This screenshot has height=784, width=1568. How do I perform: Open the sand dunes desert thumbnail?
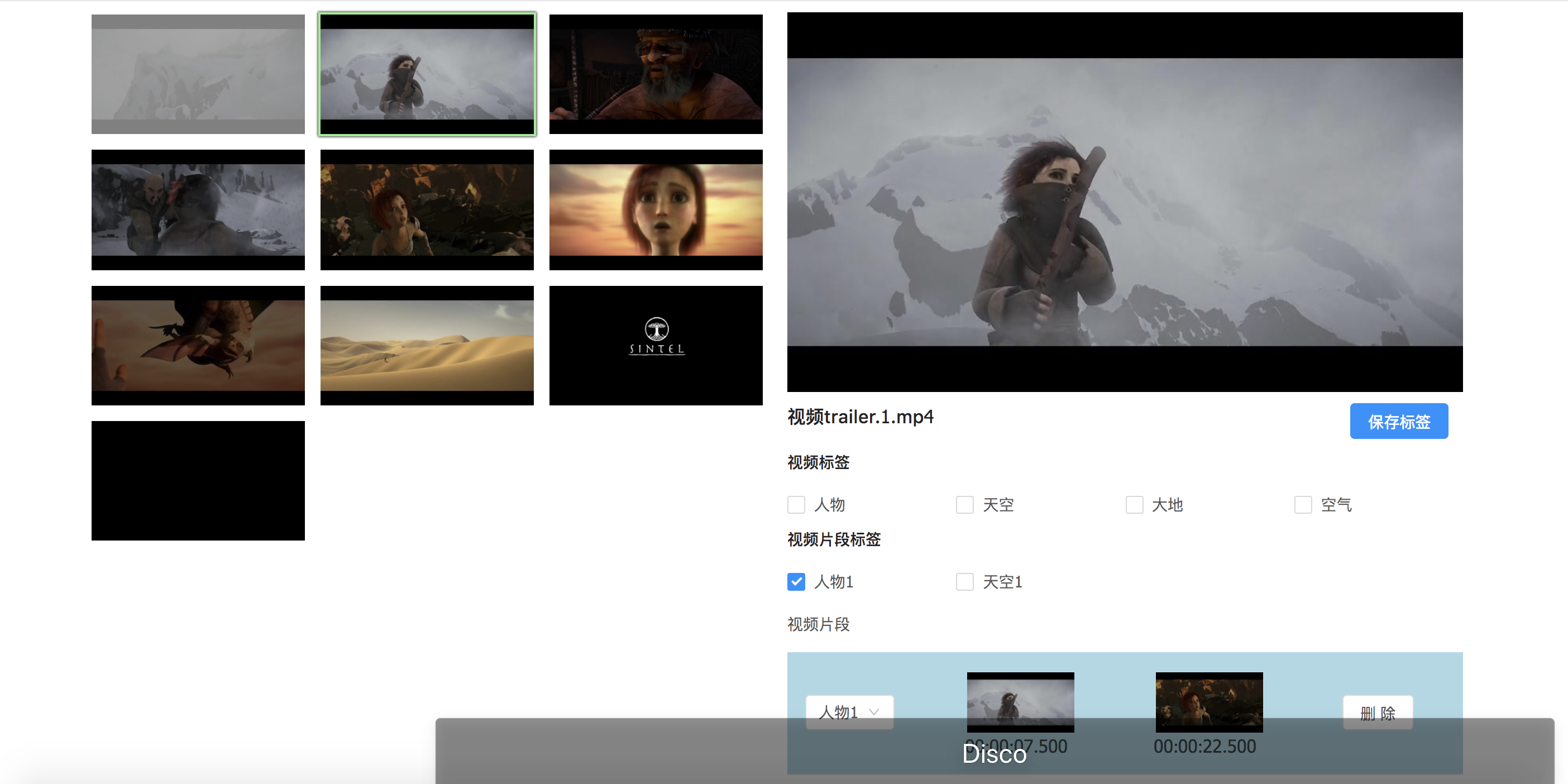[x=427, y=345]
